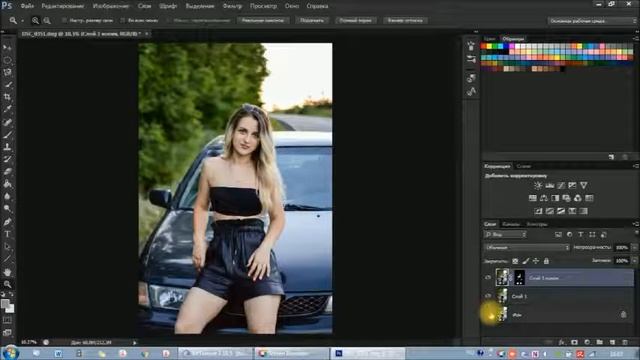Select the Lasso tool

(x=7, y=72)
